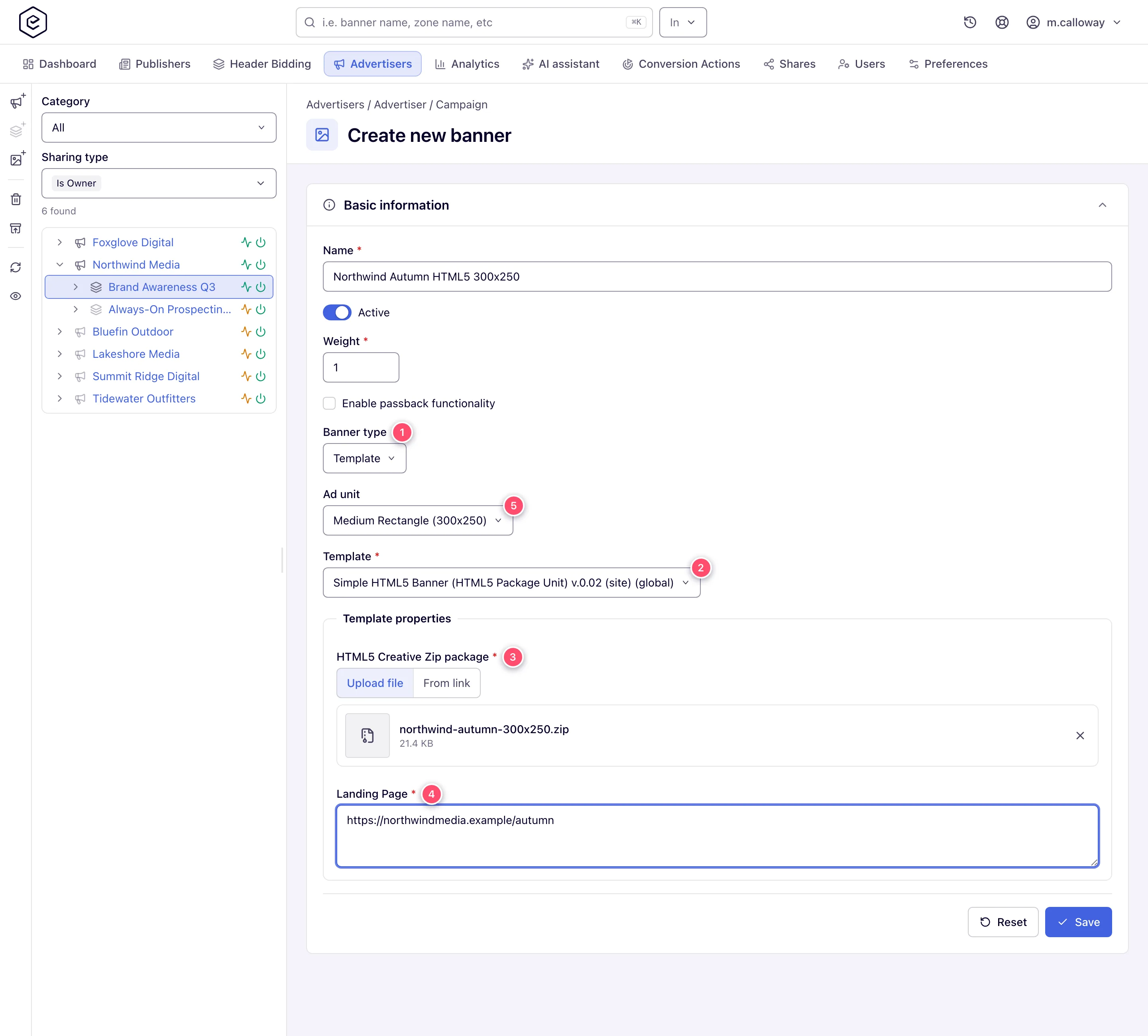1148x1036 pixels.
Task: Click the Reset button
Action: (1003, 922)
